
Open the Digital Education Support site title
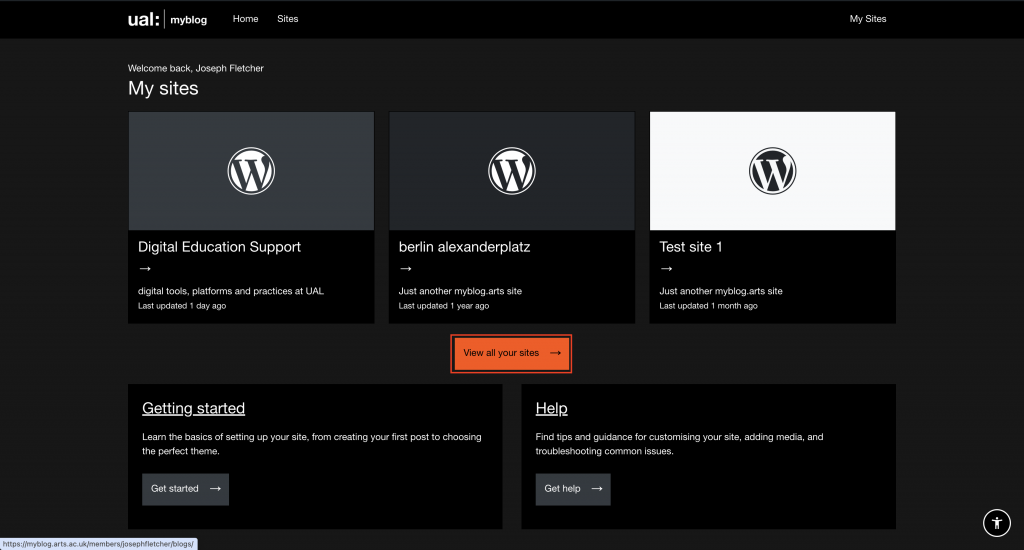[x=219, y=247]
